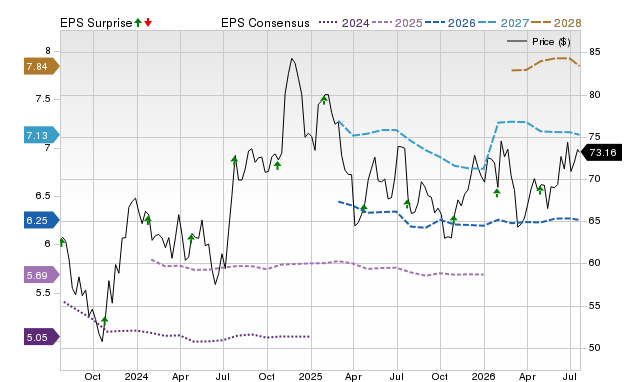Click the 60 label on right price axis
This screenshot has height=382, width=640.
tap(594, 263)
